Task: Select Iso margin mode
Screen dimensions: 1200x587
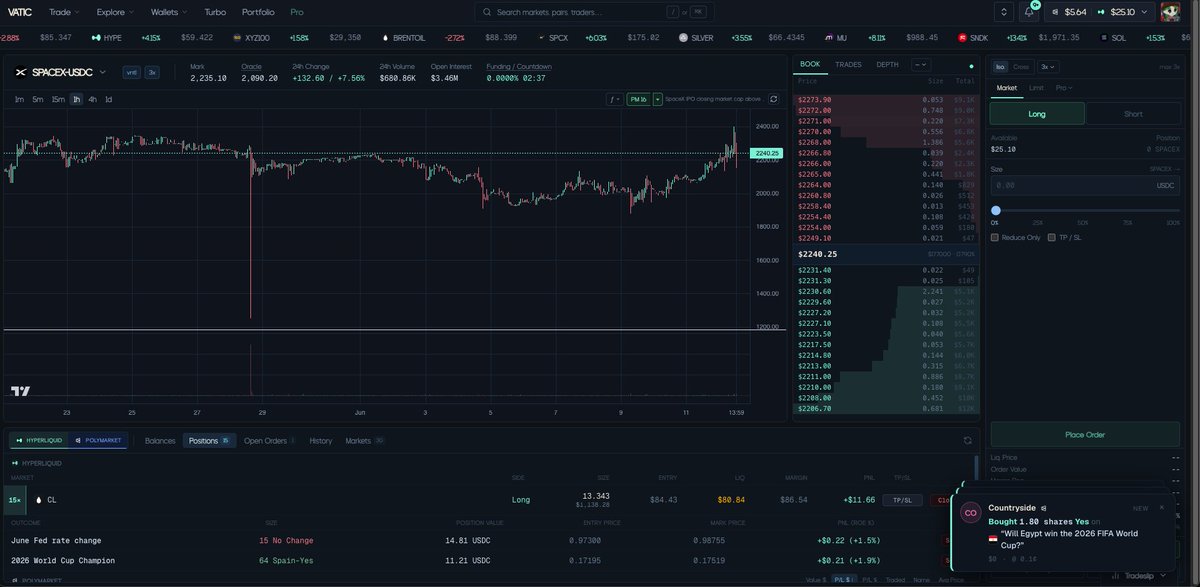Action: click(999, 67)
